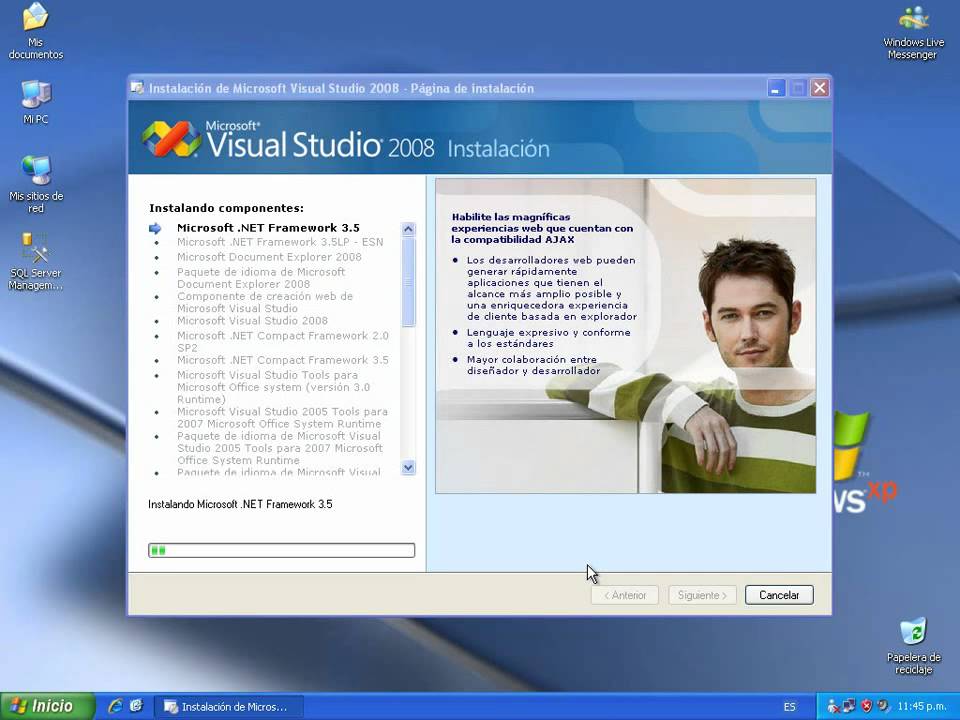This screenshot has height=720, width=960.
Task: Select "Microsoft .NET Framework 3.5LP - ESN" item
Action: pos(280,242)
